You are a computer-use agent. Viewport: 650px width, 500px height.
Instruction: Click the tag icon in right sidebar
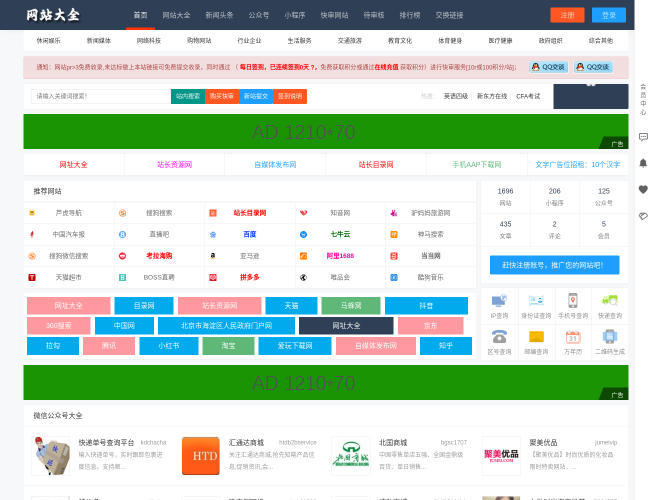pos(643,216)
